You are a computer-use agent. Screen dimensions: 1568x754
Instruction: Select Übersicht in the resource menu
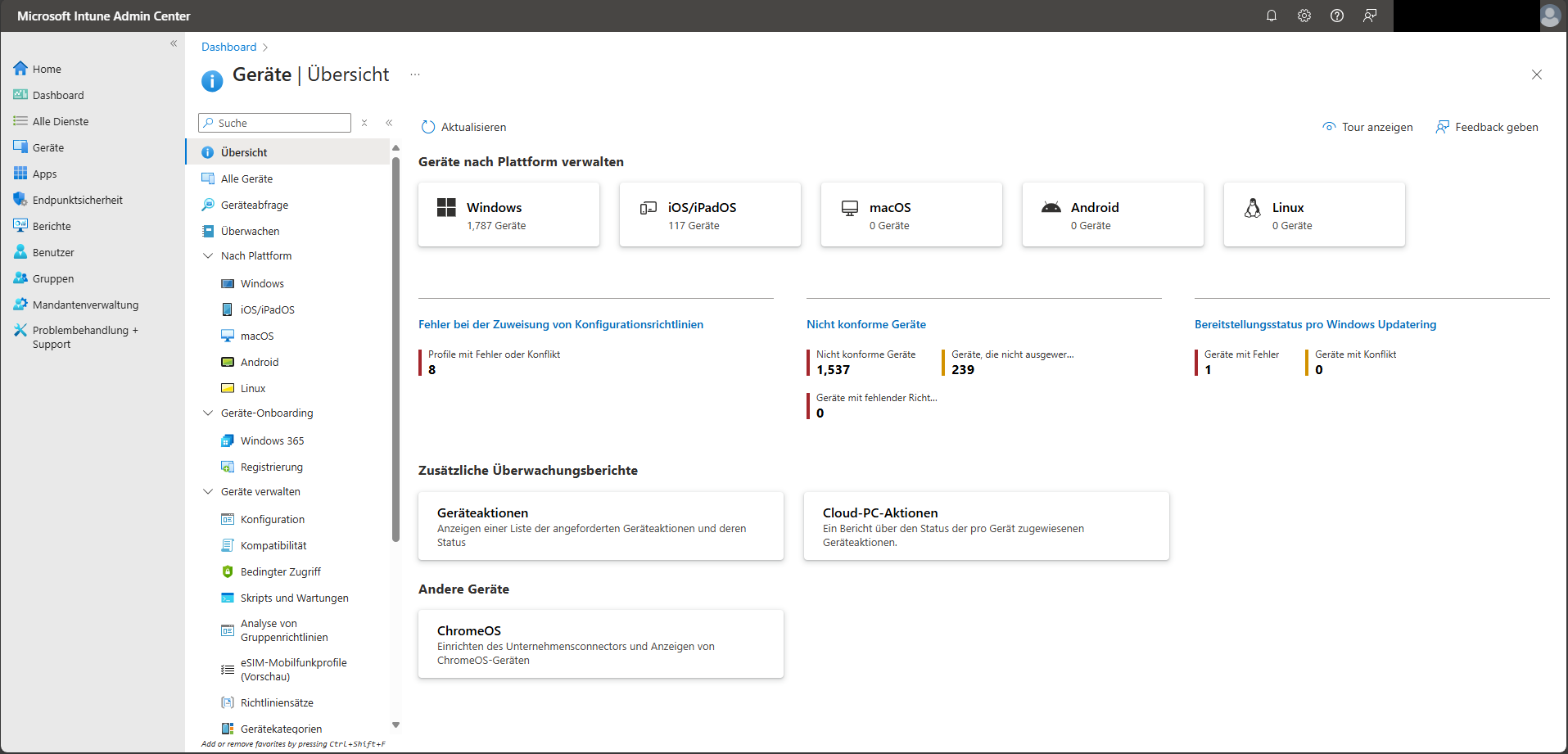tap(288, 152)
